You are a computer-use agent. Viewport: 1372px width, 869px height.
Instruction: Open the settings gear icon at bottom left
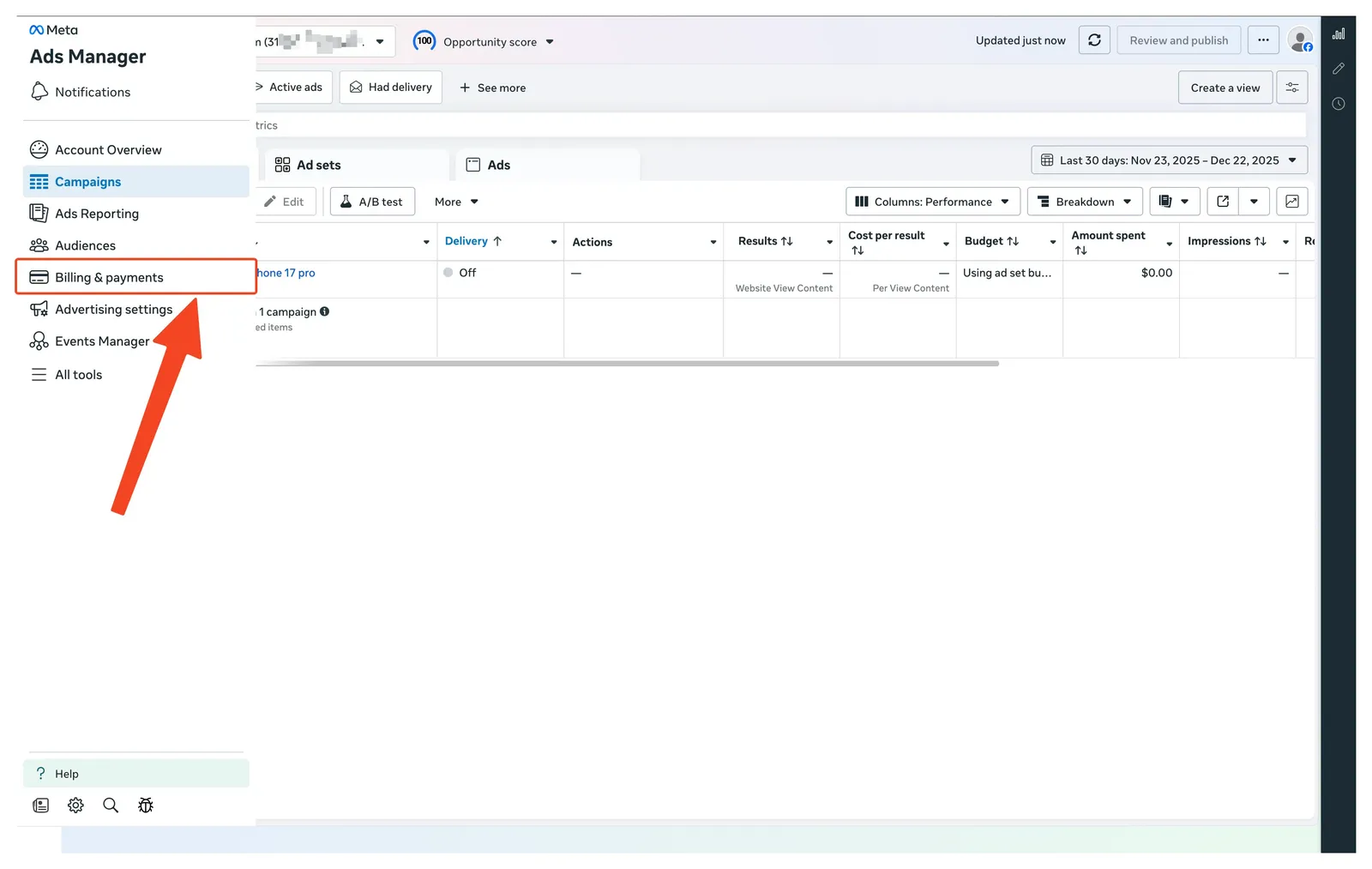pos(75,806)
